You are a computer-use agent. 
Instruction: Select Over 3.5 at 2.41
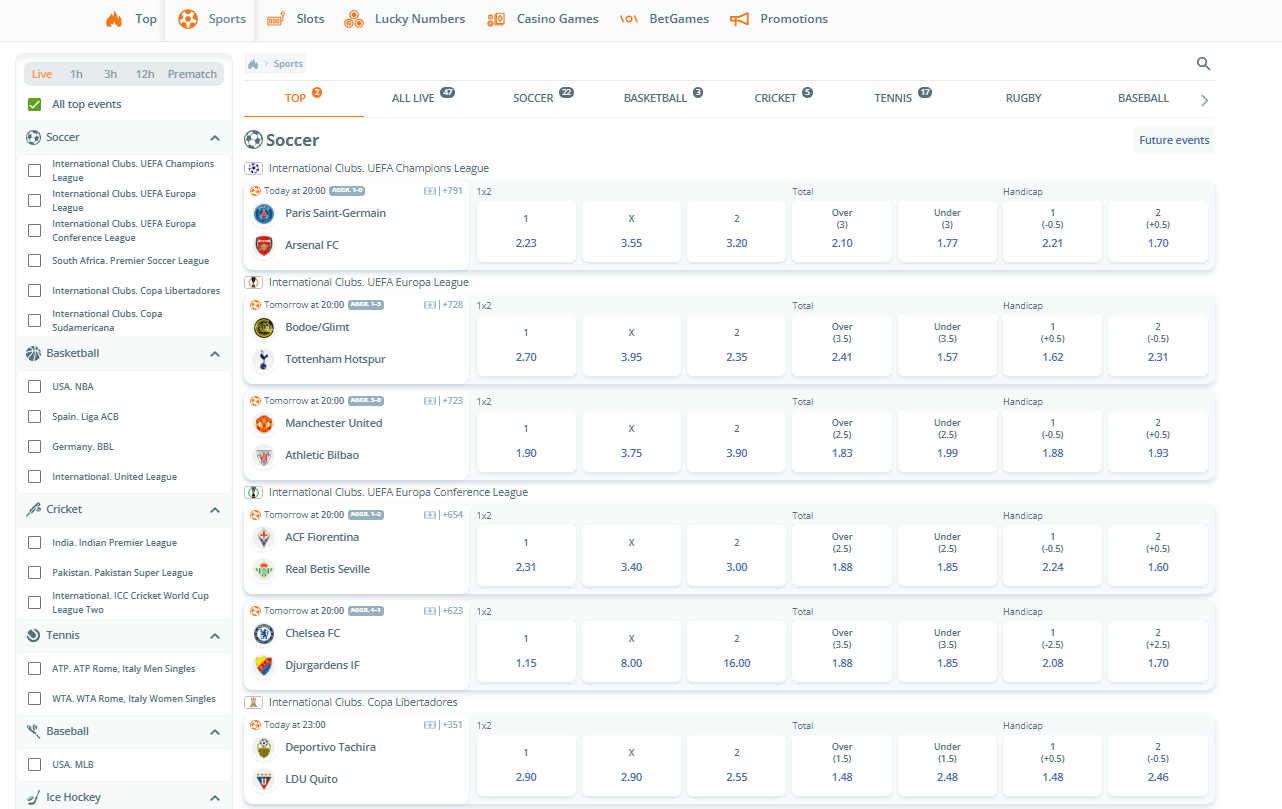coord(842,345)
